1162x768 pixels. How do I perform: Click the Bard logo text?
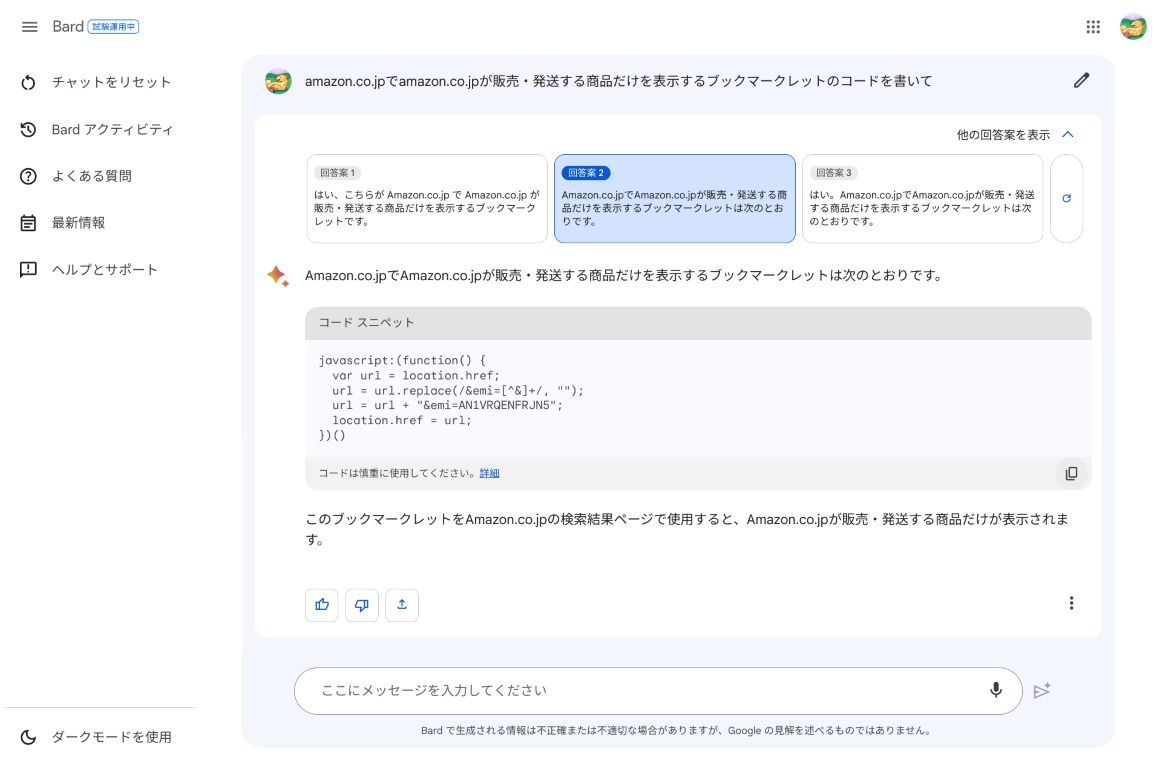[x=68, y=27]
